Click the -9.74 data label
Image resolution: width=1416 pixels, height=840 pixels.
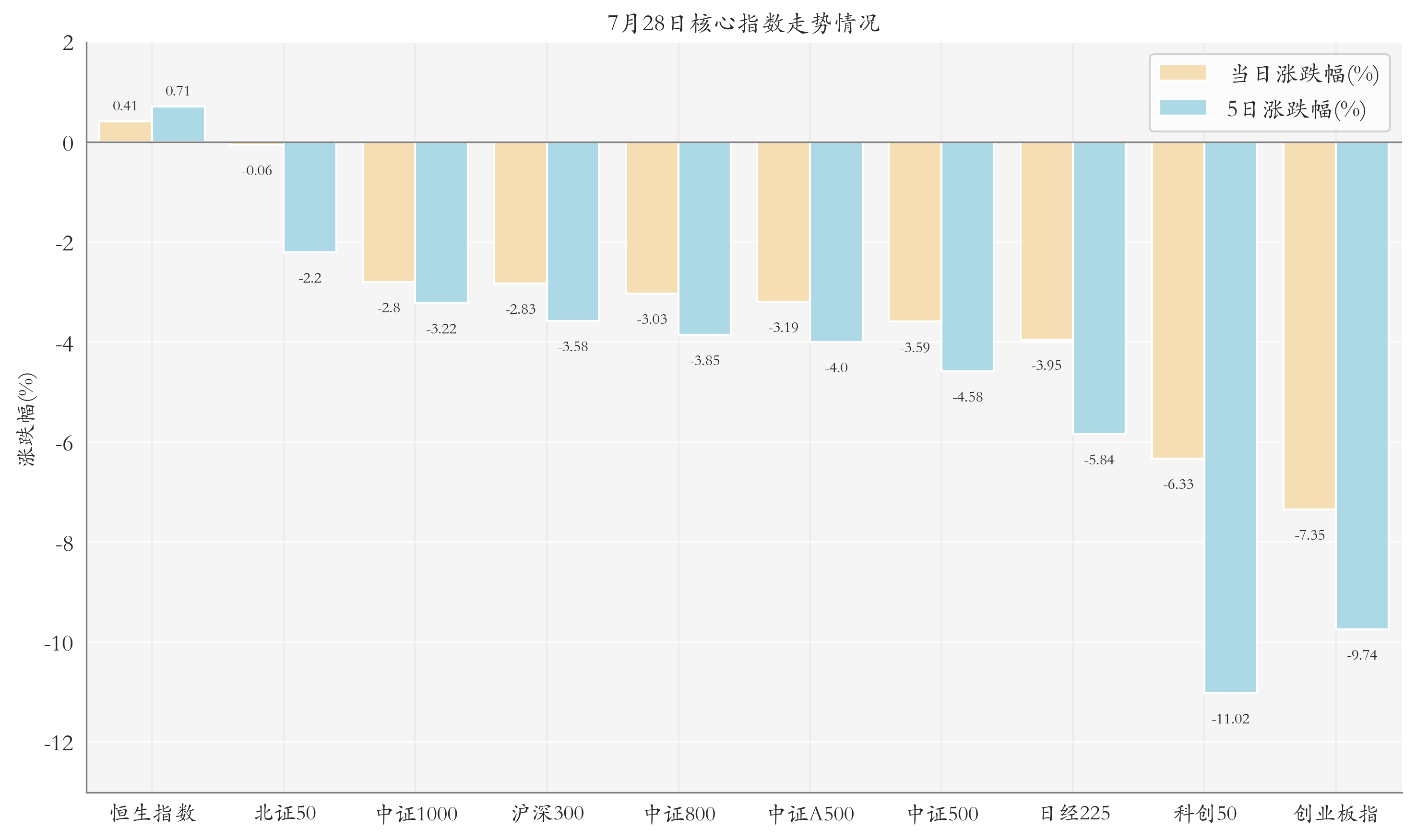click(x=1362, y=655)
